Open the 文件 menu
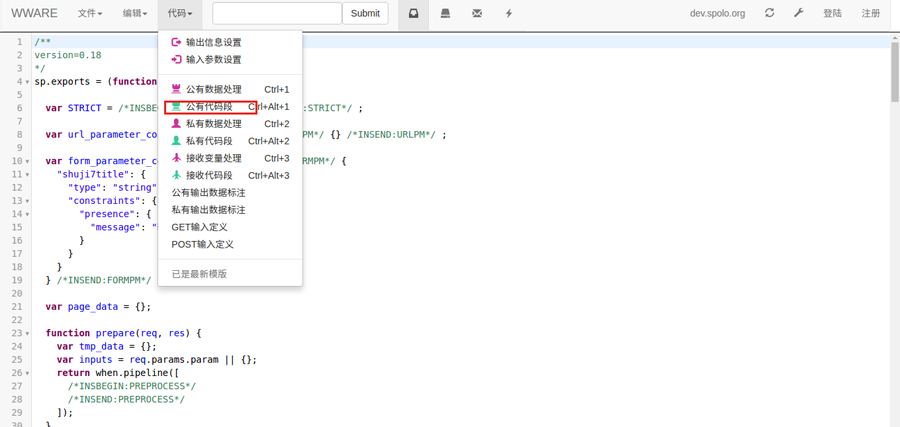The width and height of the screenshot is (900, 427). [x=90, y=13]
